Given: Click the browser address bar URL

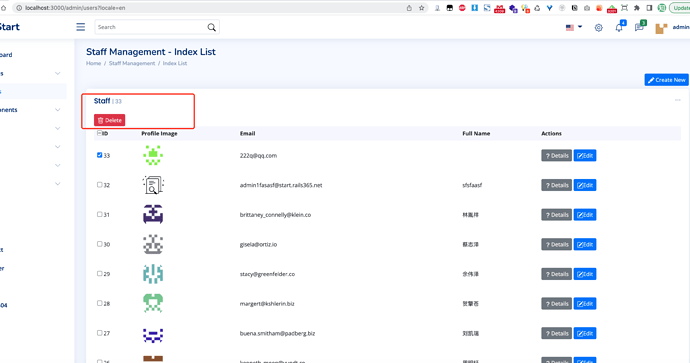Looking at the screenshot, I should point(75,8).
